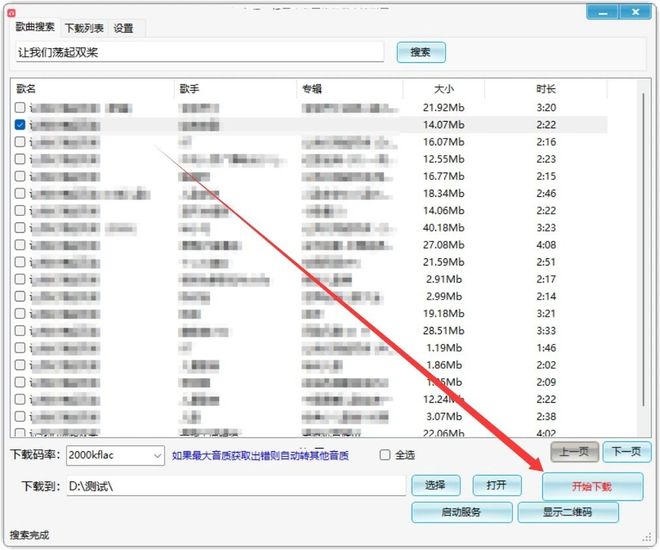Click the song search input field

(x=200, y=52)
